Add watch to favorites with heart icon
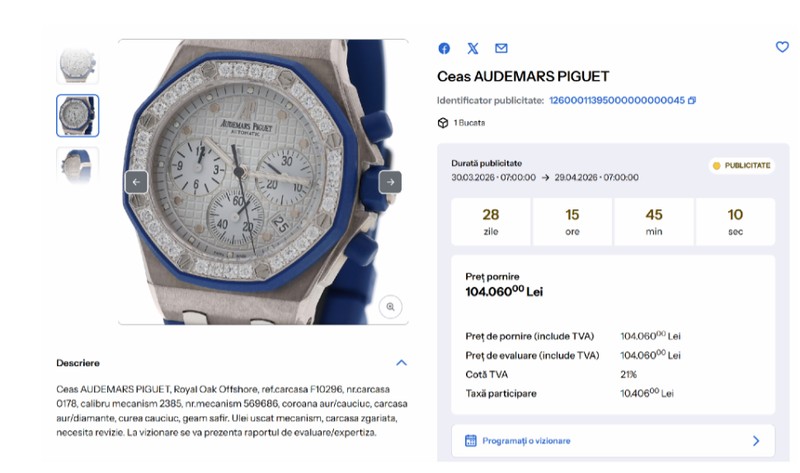 click(782, 47)
